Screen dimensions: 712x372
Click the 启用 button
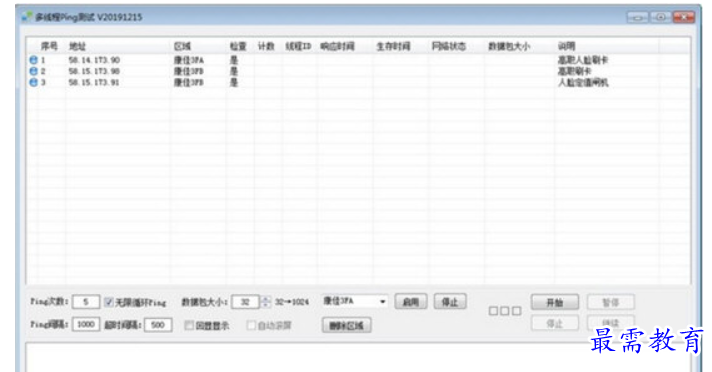(411, 302)
